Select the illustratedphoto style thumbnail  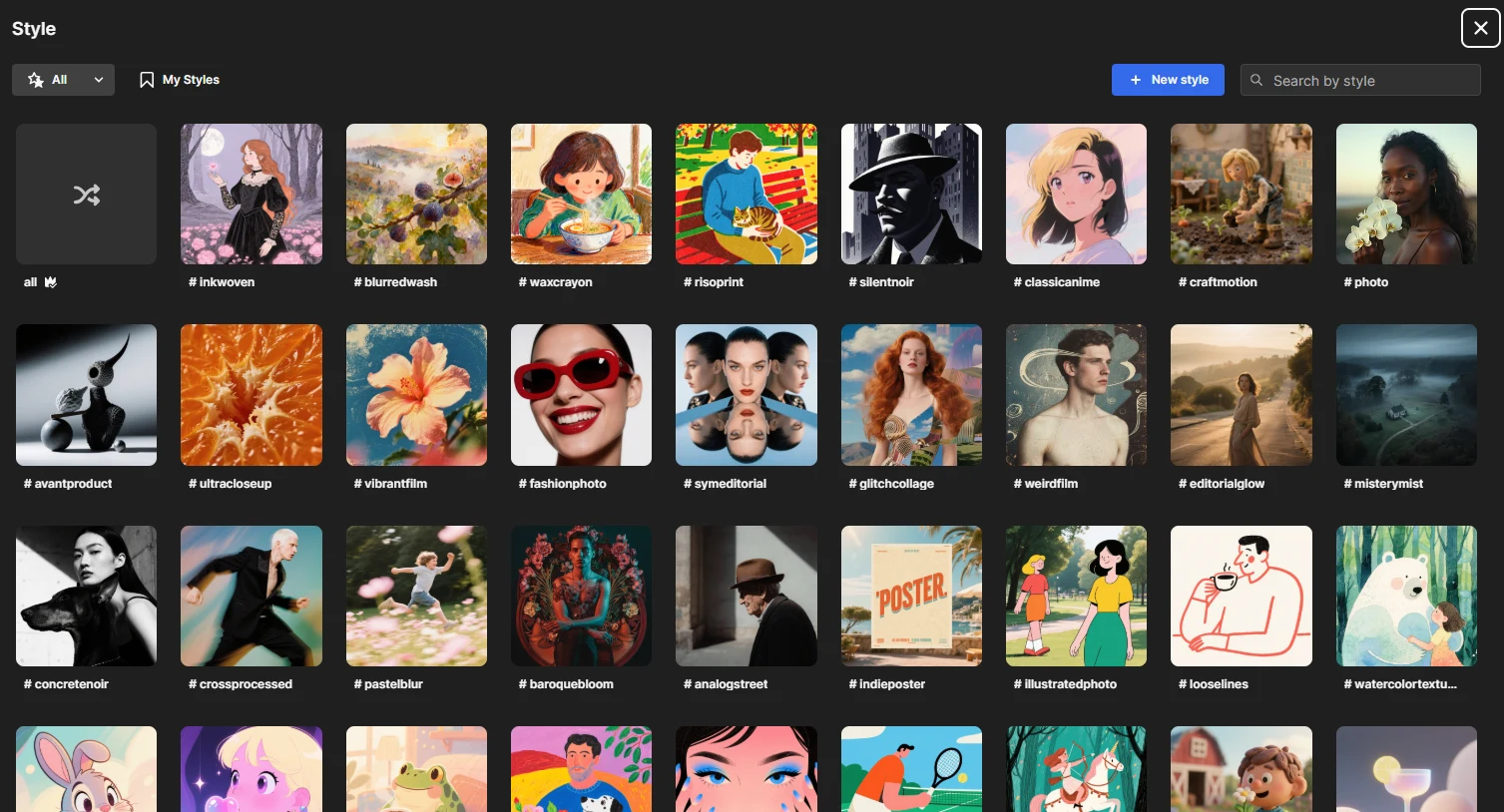pyautogui.click(x=1076, y=596)
